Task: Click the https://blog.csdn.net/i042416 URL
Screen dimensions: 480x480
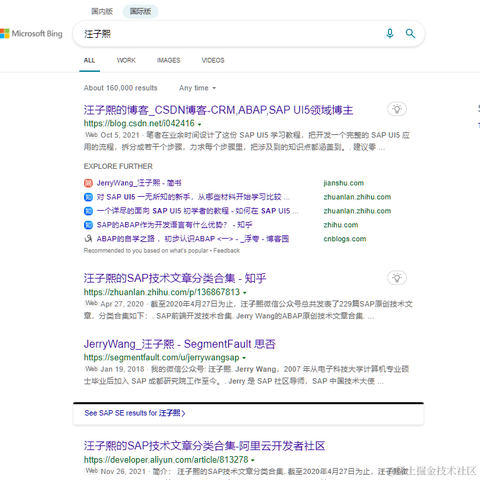Action: 139,124
